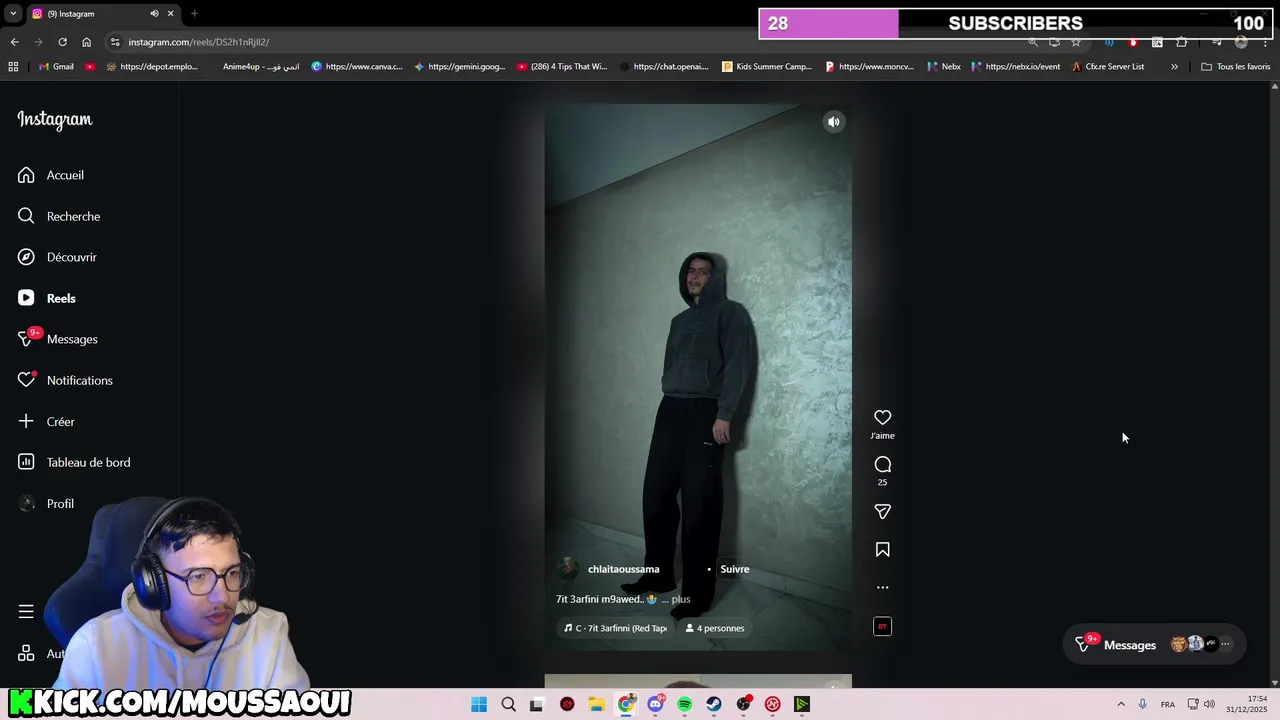Expand hidden bookmarks chevron
The width and height of the screenshot is (1280, 720).
pyautogui.click(x=1174, y=67)
